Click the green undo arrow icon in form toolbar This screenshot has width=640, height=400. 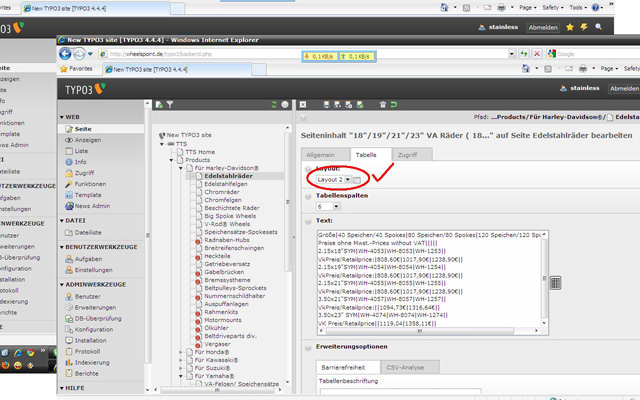pos(393,105)
